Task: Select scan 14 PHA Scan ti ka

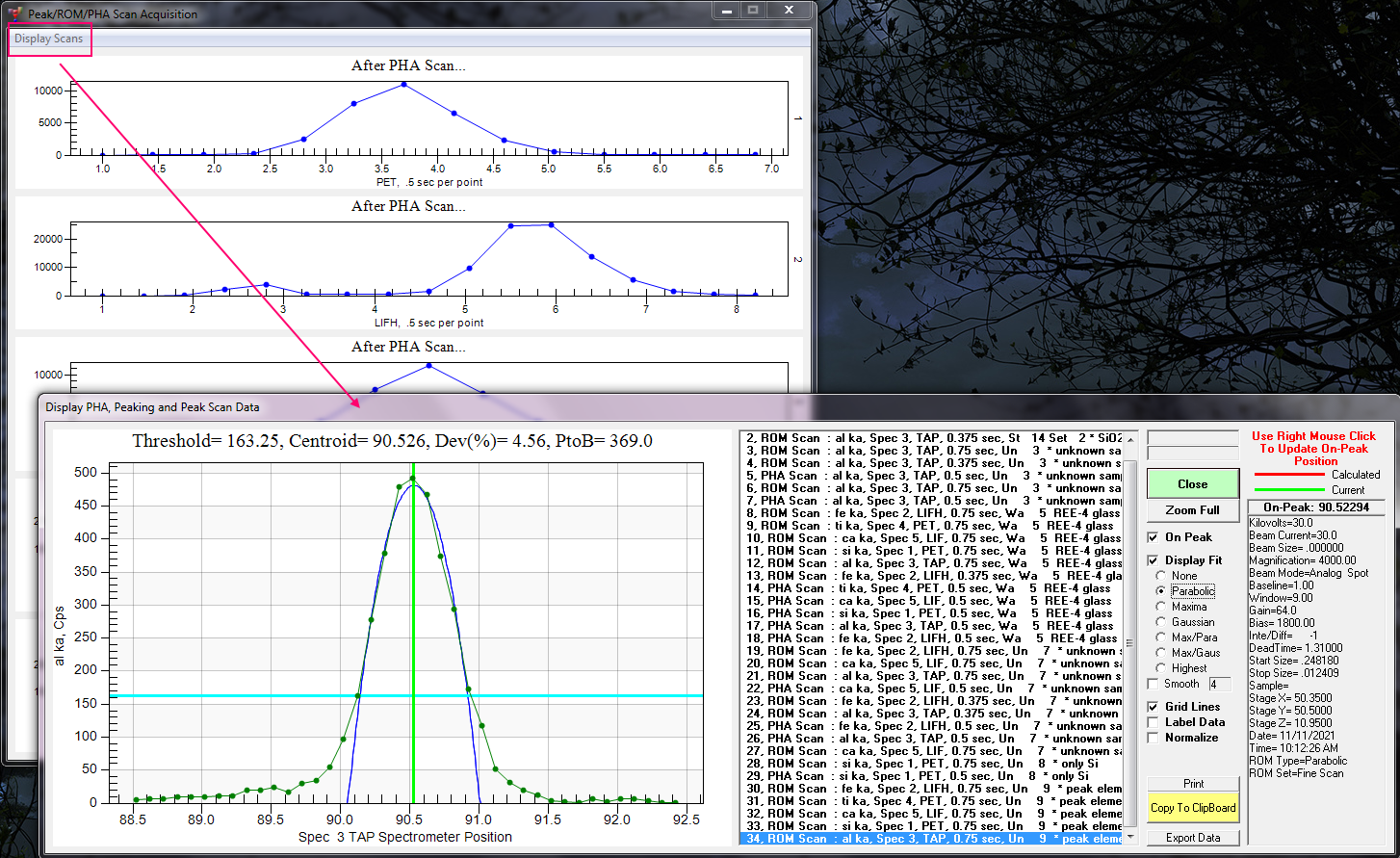Action: click(x=930, y=588)
